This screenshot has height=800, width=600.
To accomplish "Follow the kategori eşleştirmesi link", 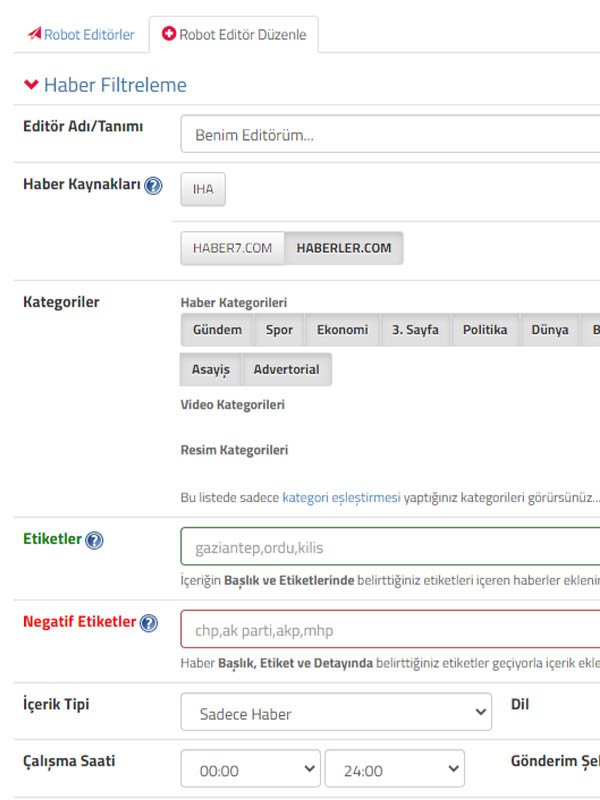I will [x=341, y=497].
